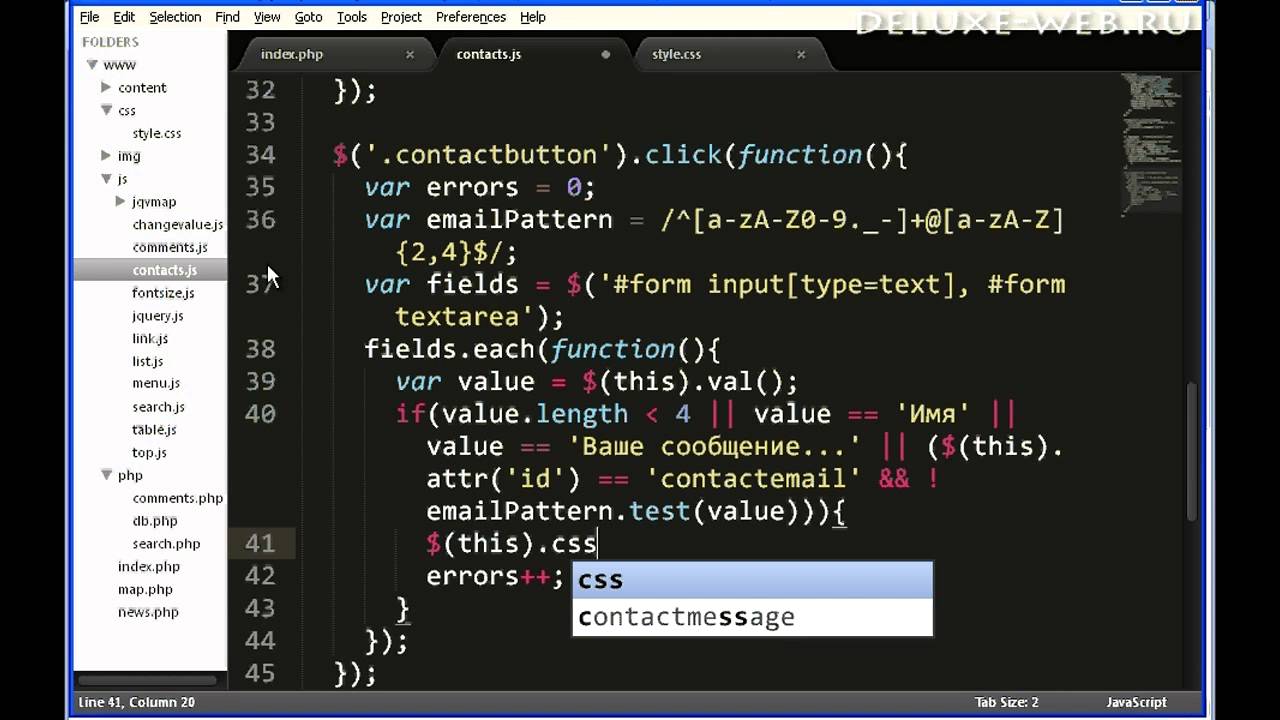Click the minimap code preview
Screen dimensions: 1280x720
pos(1151,143)
